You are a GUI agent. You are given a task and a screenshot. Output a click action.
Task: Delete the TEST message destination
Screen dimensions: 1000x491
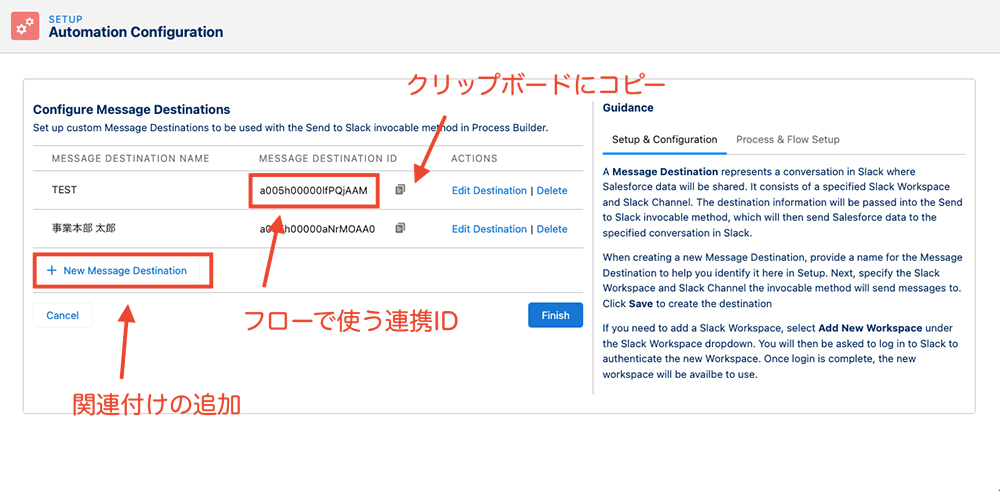click(x=552, y=191)
